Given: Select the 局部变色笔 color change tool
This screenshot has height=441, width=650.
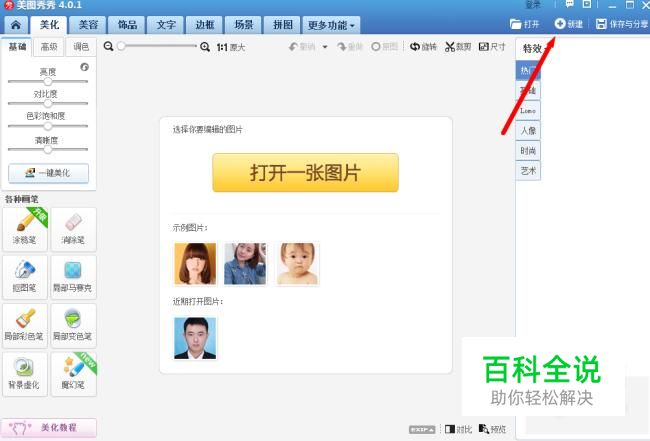Looking at the screenshot, I should (x=73, y=325).
